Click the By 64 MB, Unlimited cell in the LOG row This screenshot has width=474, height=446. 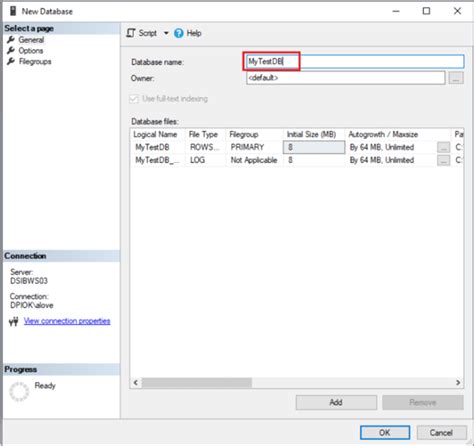[x=391, y=160]
